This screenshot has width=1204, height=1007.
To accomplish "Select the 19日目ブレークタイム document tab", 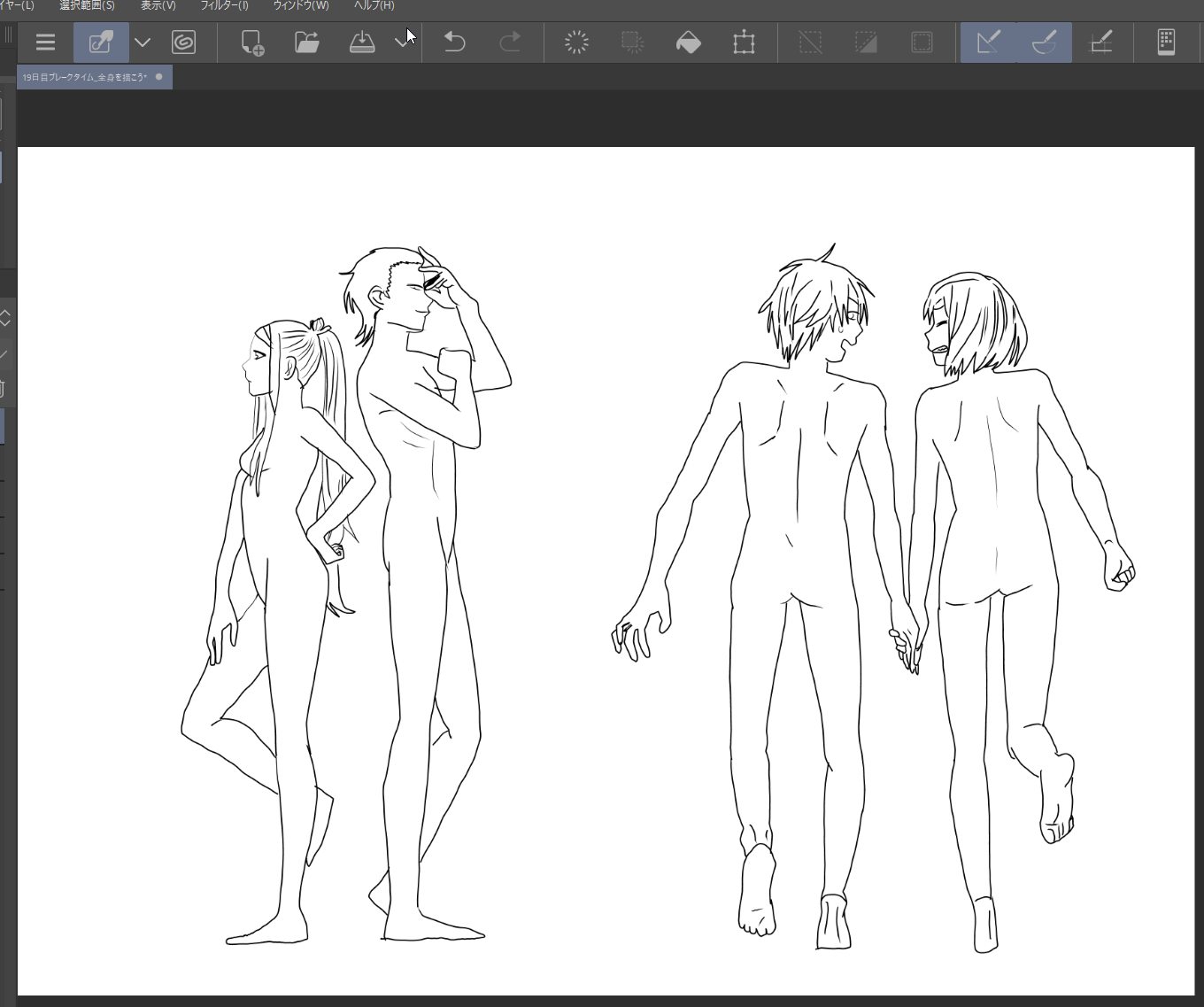I will click(85, 78).
